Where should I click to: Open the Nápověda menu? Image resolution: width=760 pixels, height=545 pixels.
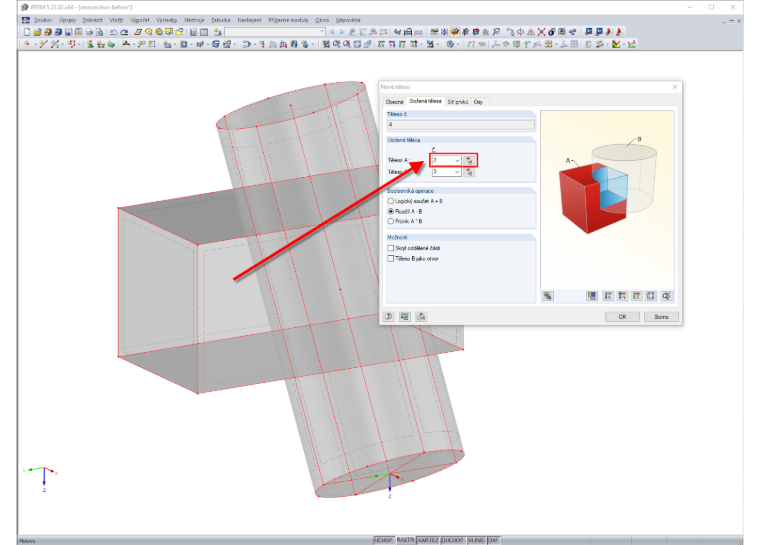pos(348,20)
